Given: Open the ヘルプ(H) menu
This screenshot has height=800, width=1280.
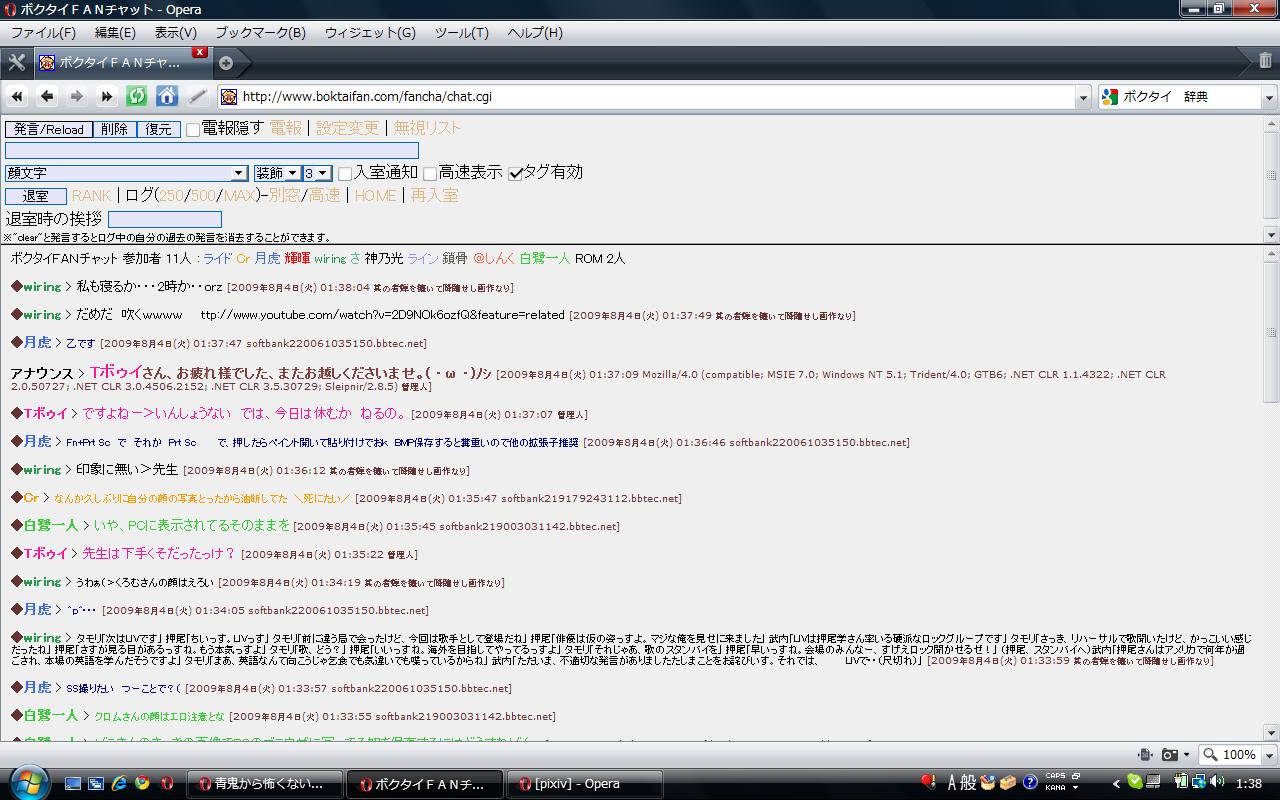Looking at the screenshot, I should [535, 33].
